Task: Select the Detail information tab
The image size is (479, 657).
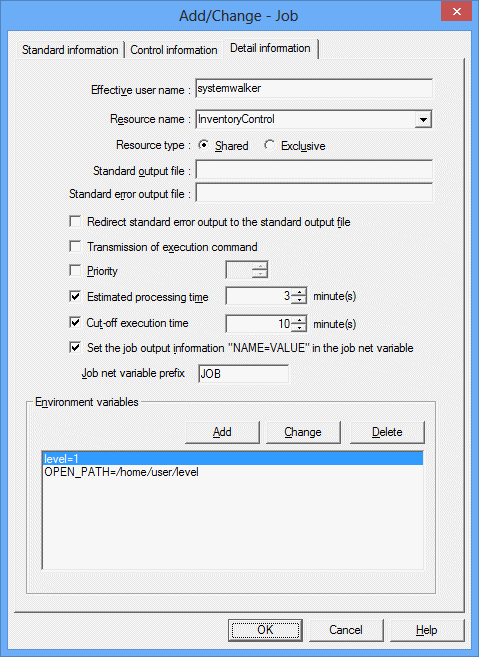Action: pyautogui.click(x=270, y=48)
